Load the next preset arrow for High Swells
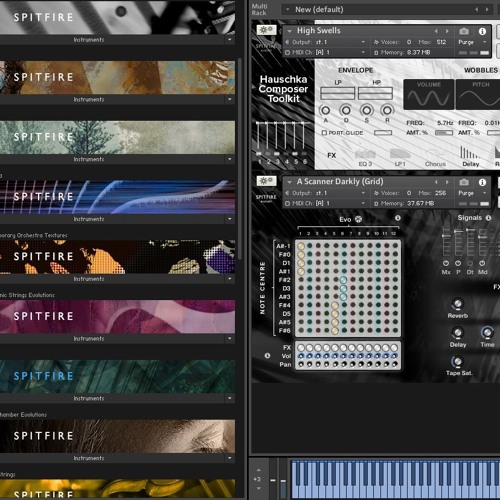The height and width of the screenshot is (500, 500). click(x=447, y=31)
